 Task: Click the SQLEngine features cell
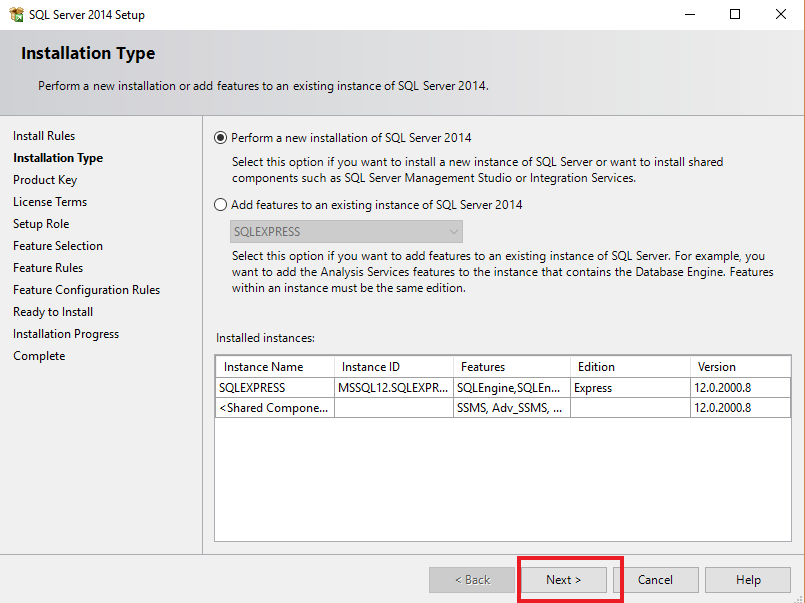pos(512,387)
